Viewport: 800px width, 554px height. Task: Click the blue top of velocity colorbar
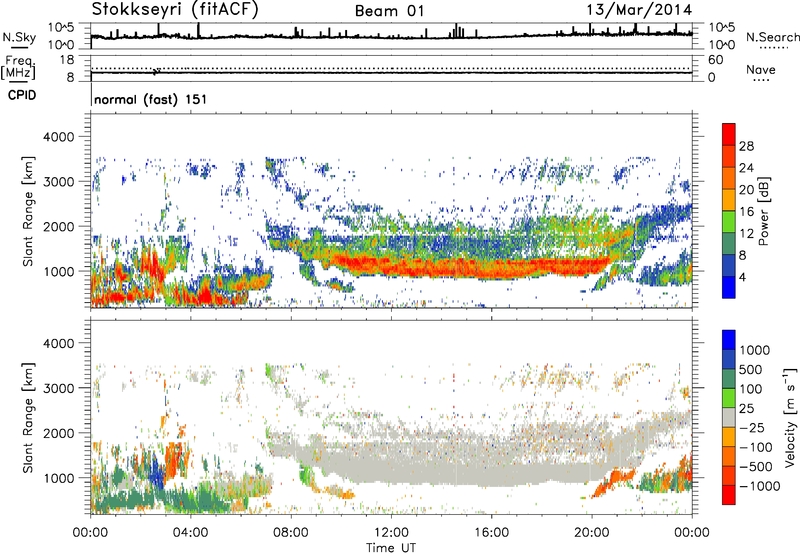(x=729, y=340)
